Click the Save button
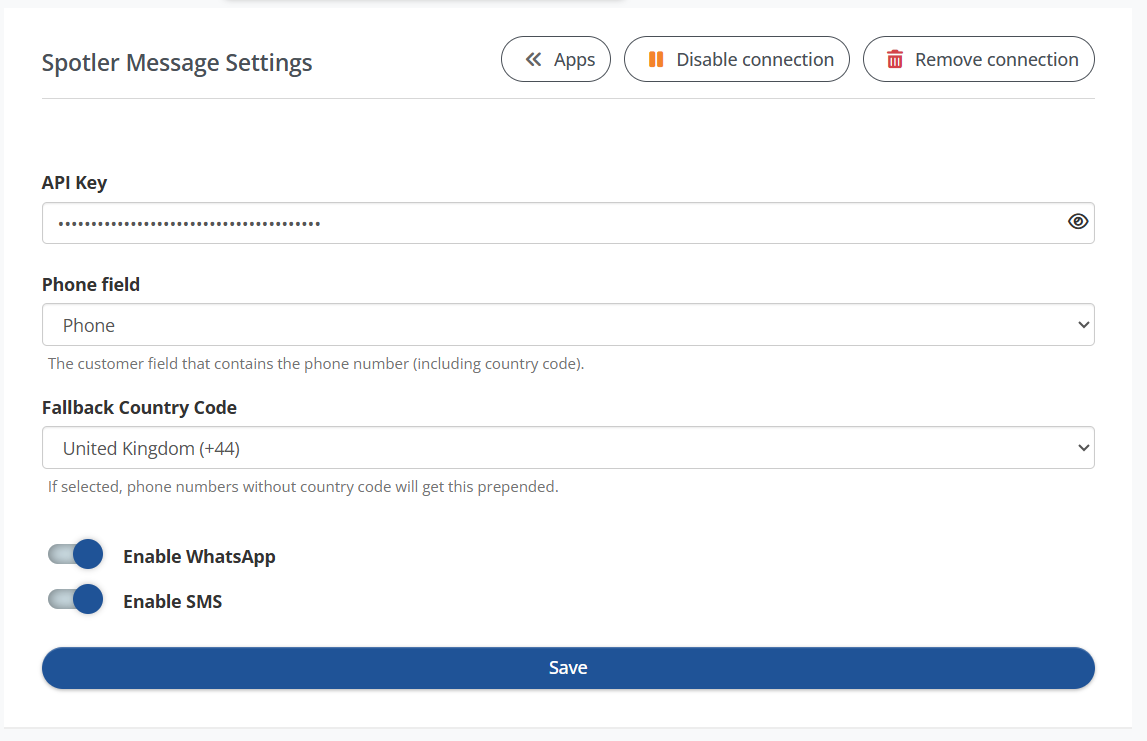1147x741 pixels. click(568, 668)
